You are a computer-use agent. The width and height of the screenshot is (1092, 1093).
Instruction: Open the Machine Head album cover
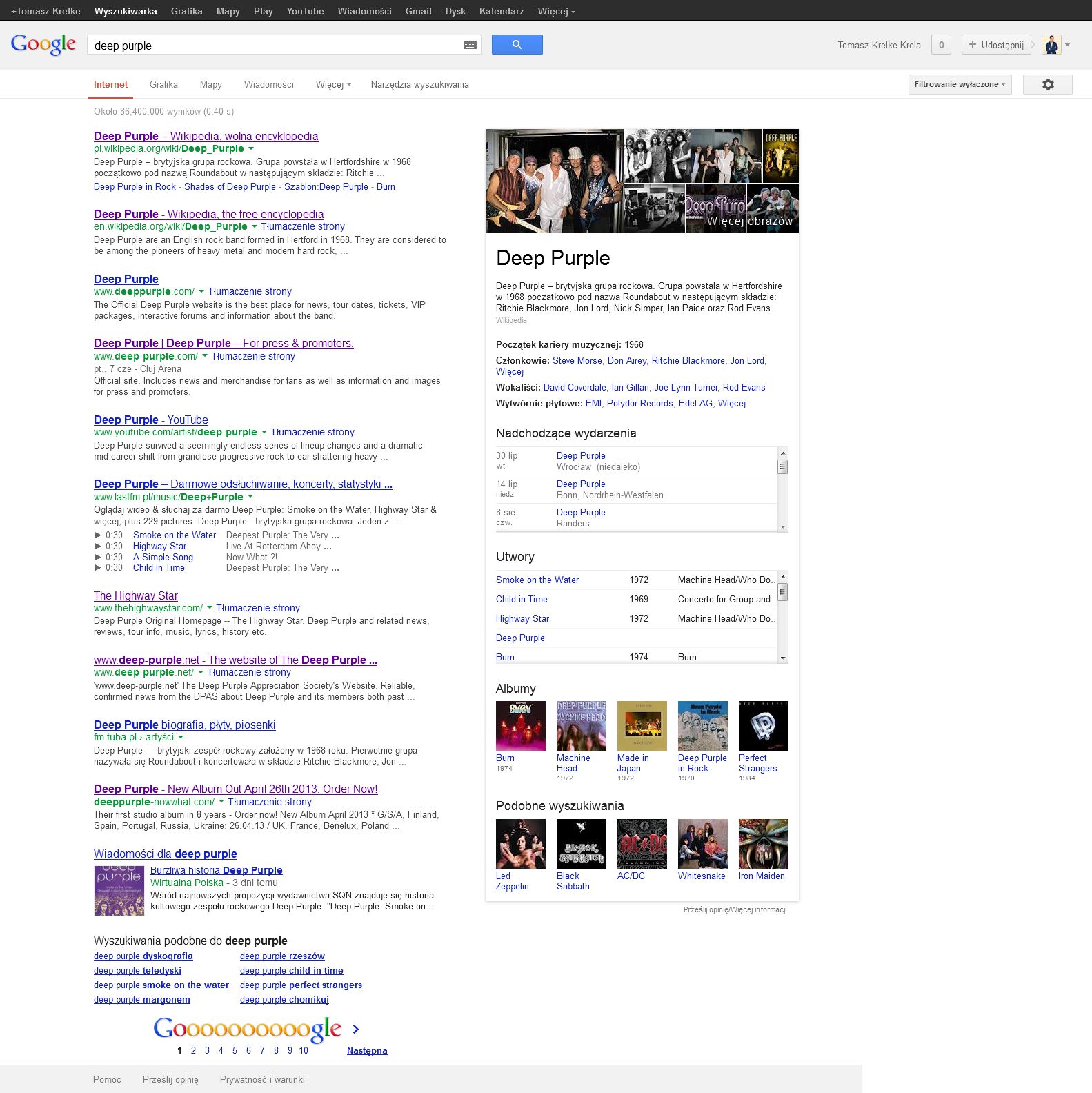(x=582, y=726)
